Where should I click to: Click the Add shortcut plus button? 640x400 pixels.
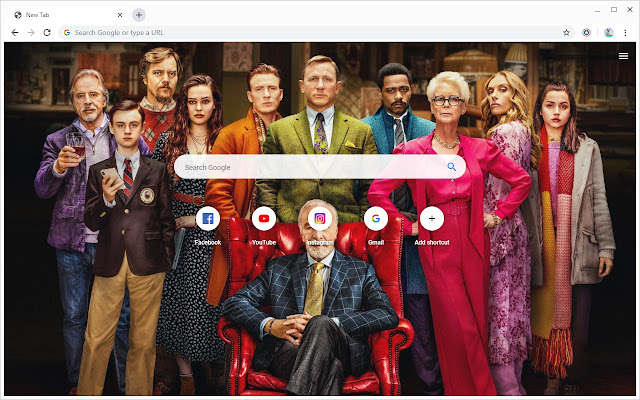pos(432,218)
